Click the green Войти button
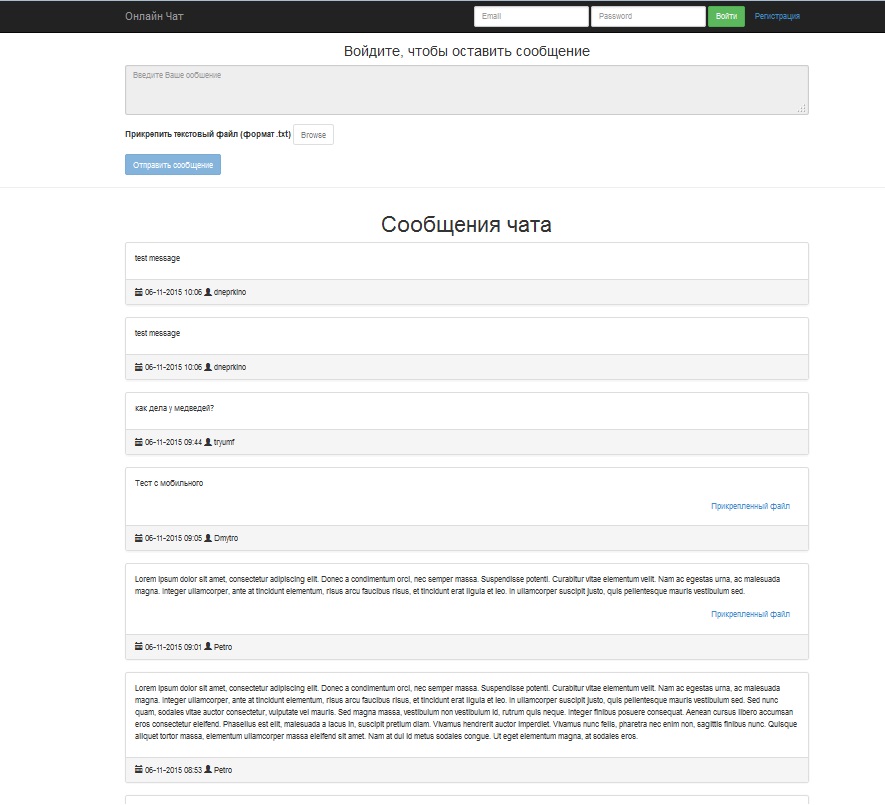 (726, 16)
